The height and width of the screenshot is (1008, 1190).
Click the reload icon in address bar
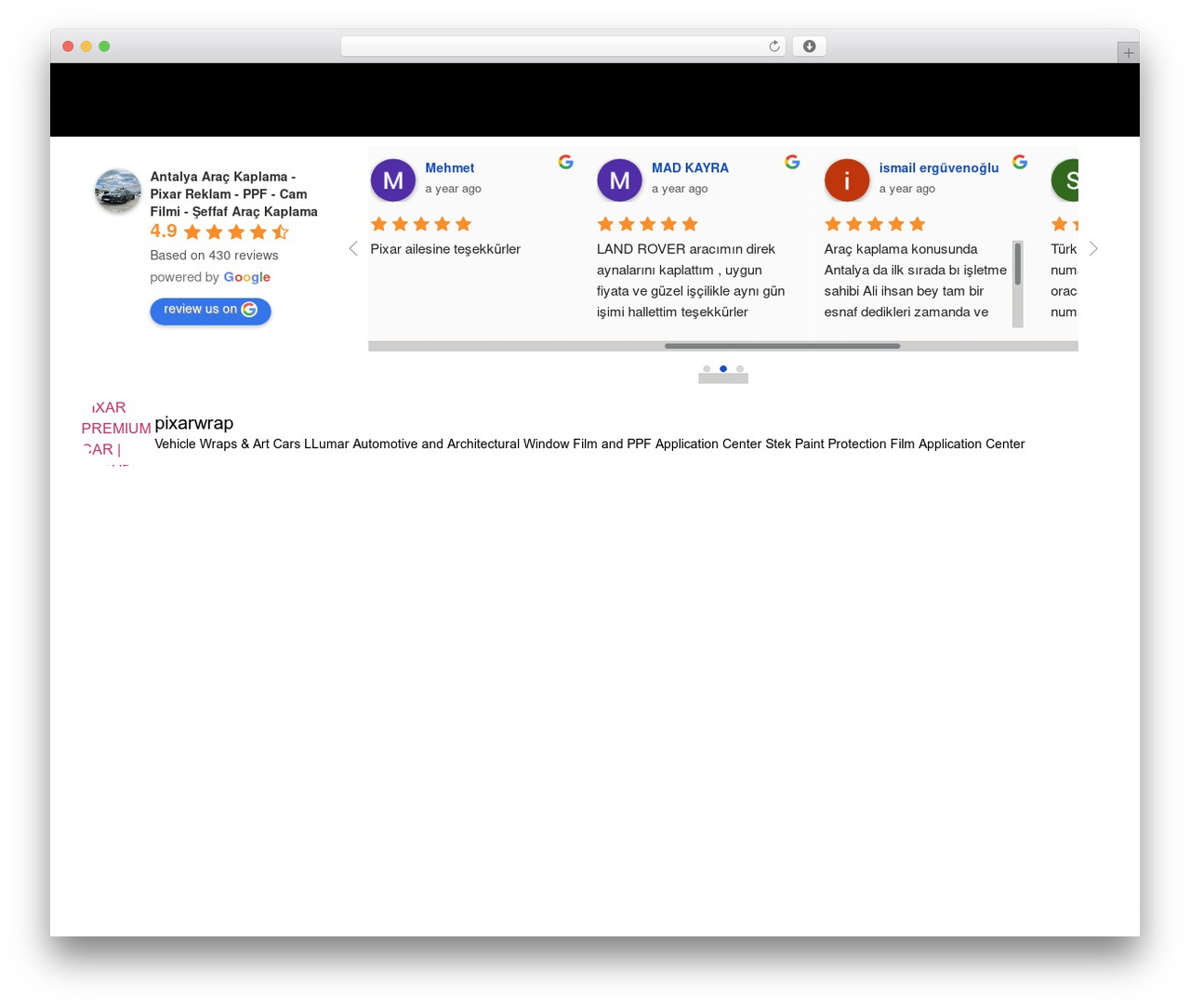click(773, 46)
